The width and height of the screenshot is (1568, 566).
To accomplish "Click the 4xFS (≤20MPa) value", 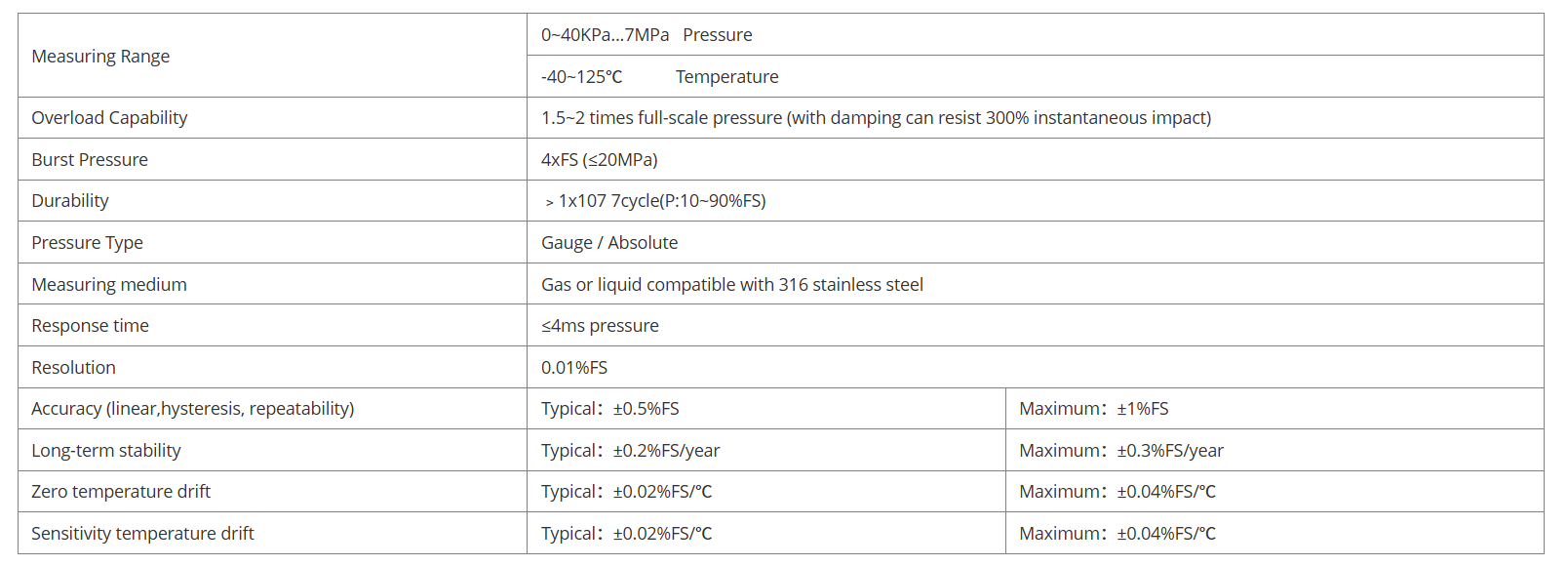I will [600, 160].
